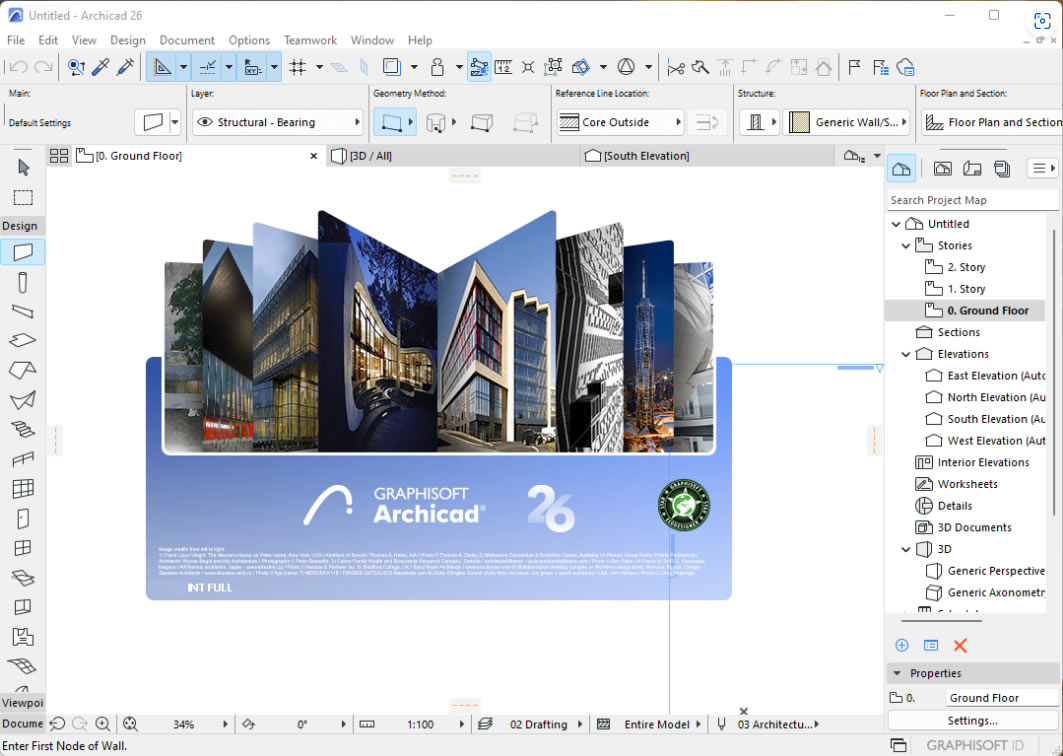Select the Marquee tool
Image resolution: width=1063 pixels, height=756 pixels.
(x=23, y=197)
